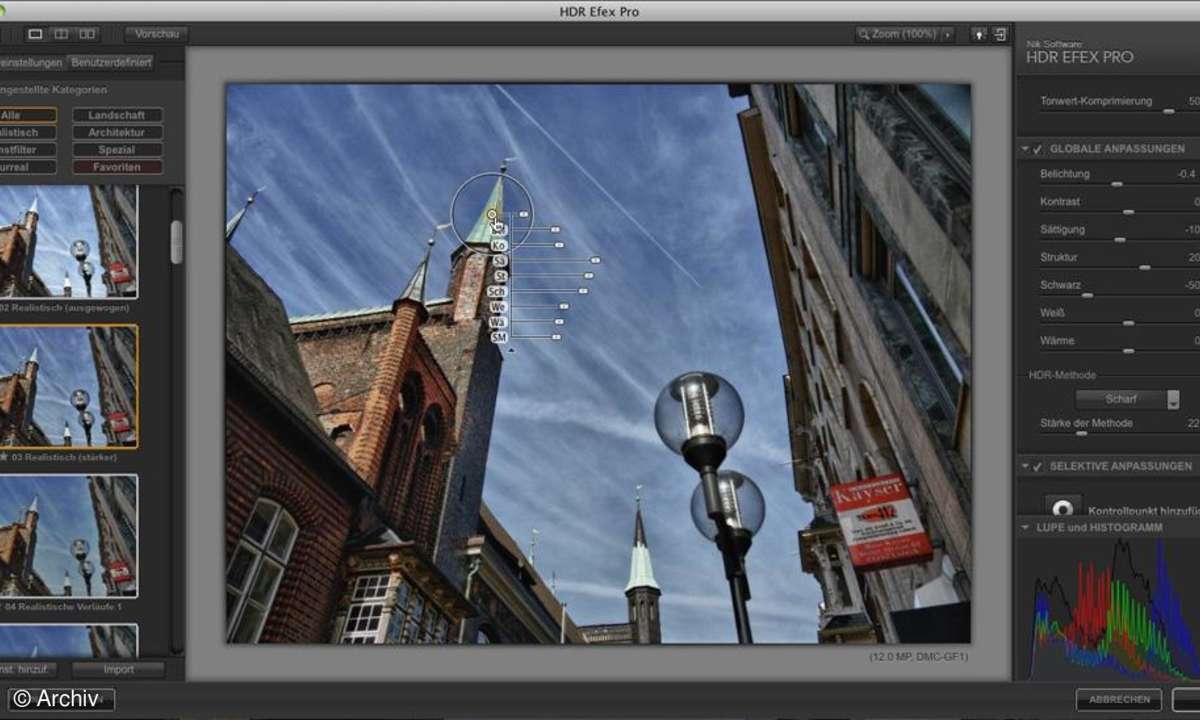
Task: Click the Vorschau preview button
Action: point(156,34)
